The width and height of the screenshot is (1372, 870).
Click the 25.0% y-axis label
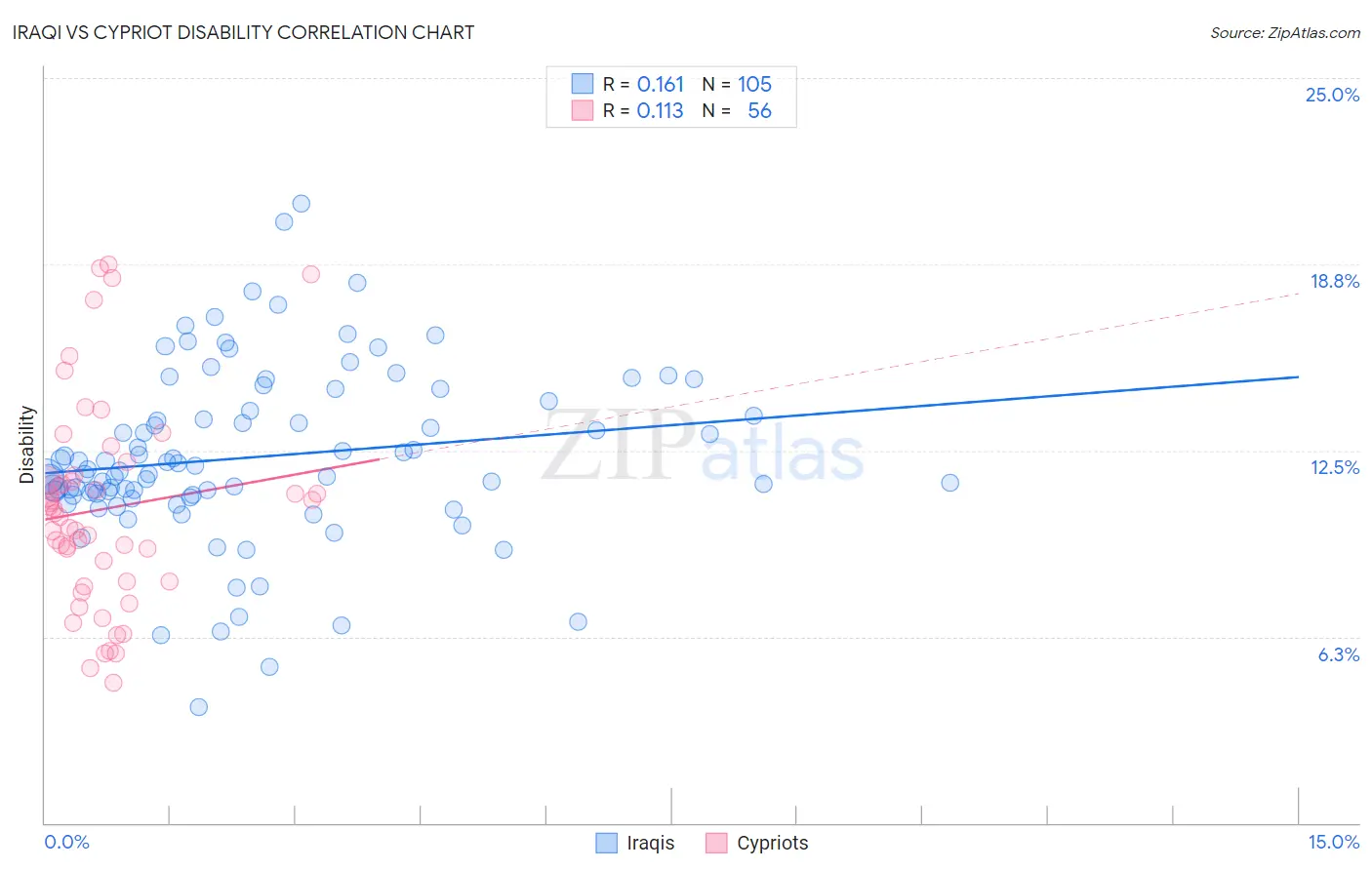[1333, 95]
